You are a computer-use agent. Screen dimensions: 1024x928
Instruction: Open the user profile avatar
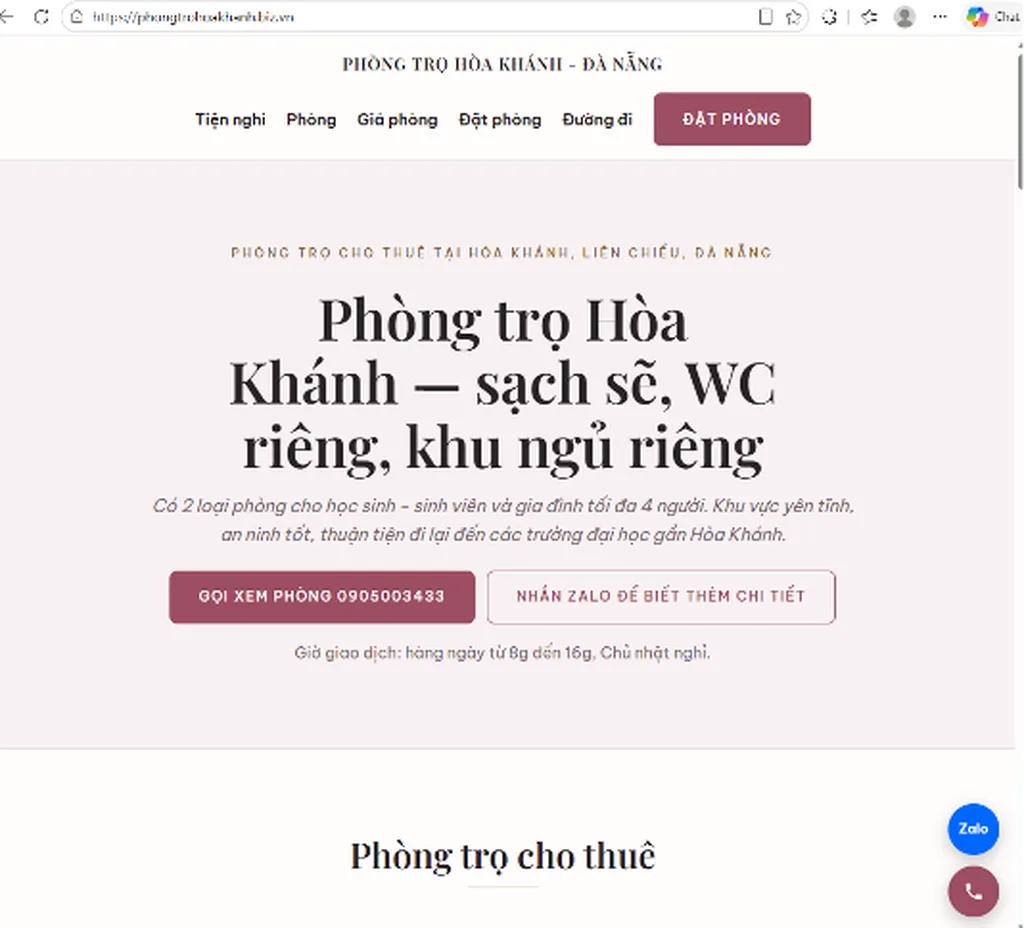pos(904,17)
